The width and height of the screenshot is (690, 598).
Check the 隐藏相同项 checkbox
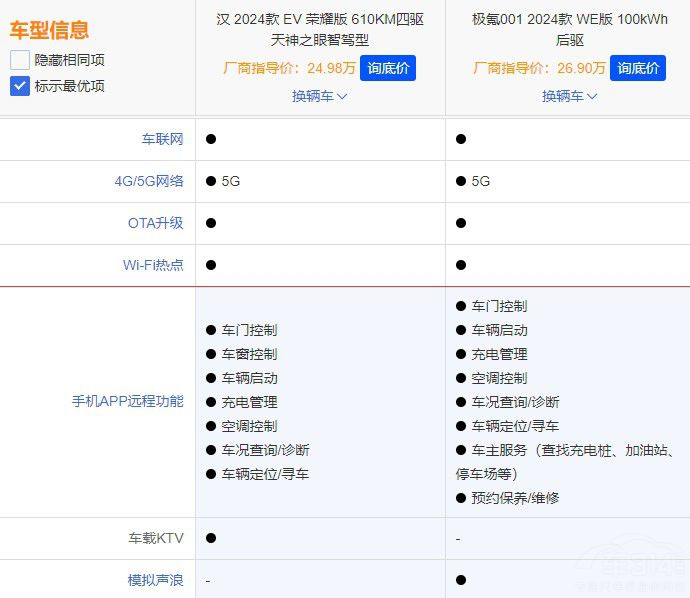click(x=20, y=60)
